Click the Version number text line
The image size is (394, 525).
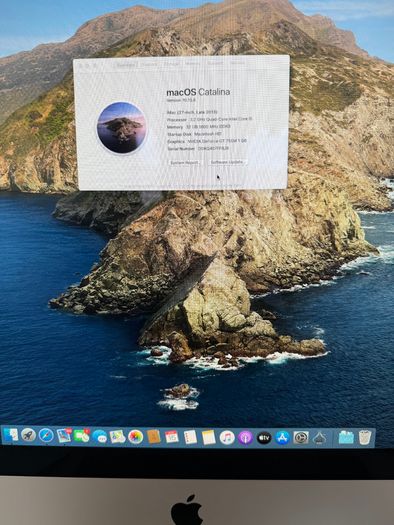[x=181, y=100]
